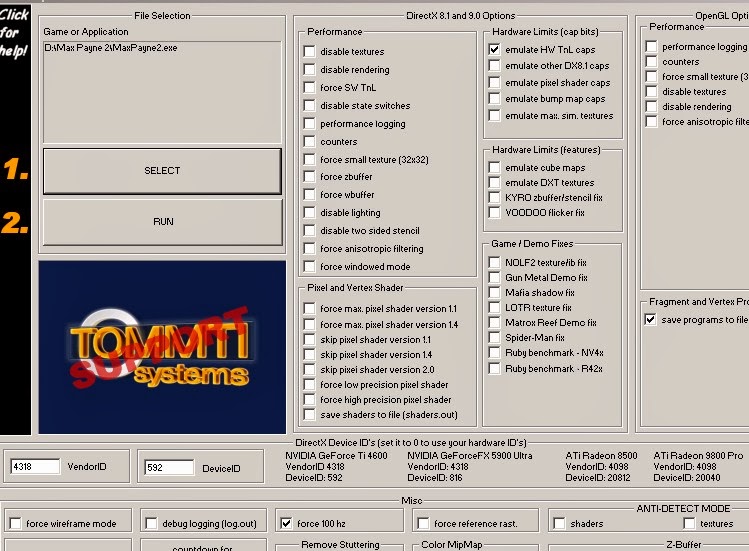749x551 pixels.
Task: Enable 'Mafia shadow fix' checkbox
Action: (x=494, y=292)
